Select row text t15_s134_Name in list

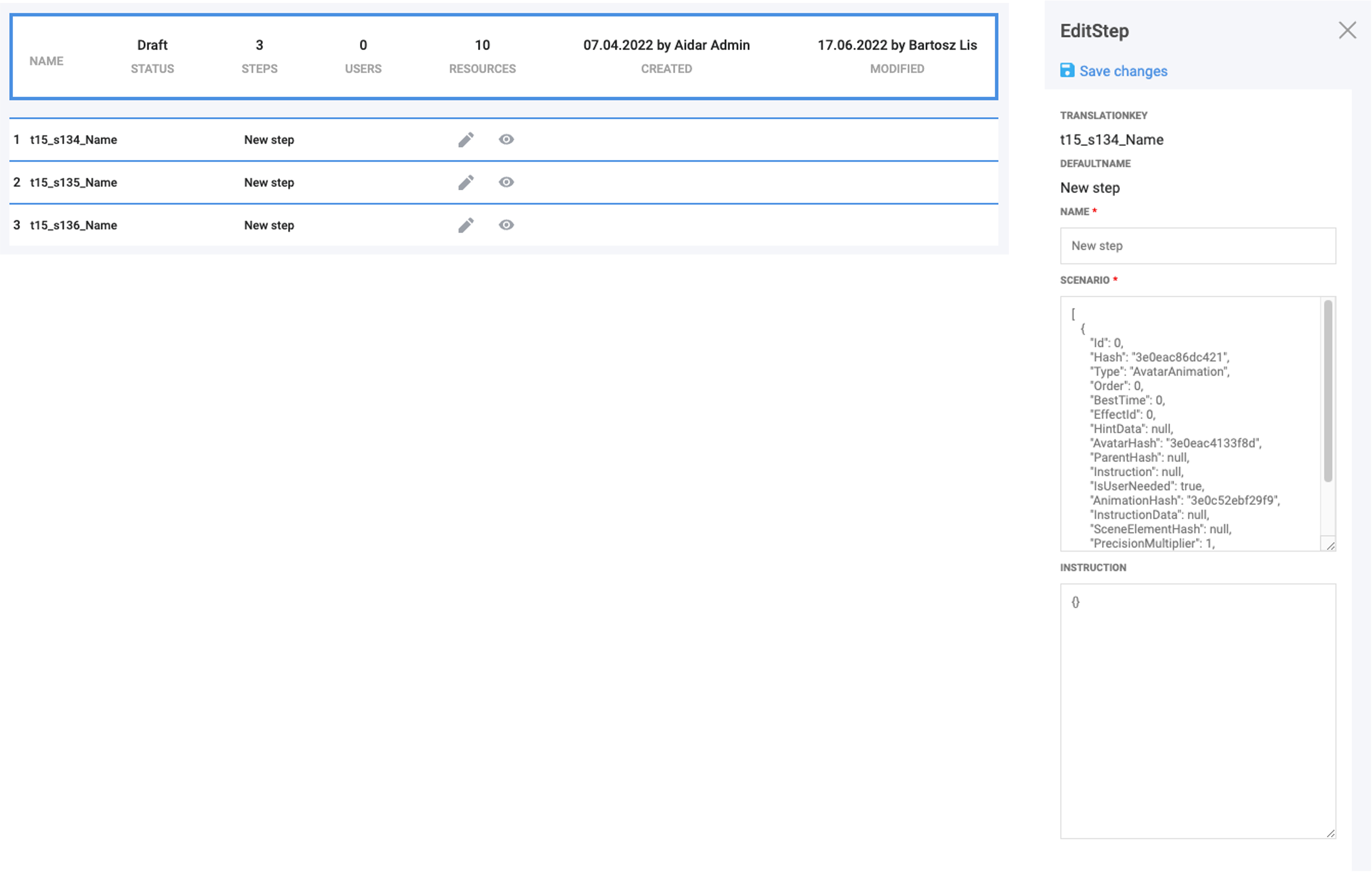point(73,139)
